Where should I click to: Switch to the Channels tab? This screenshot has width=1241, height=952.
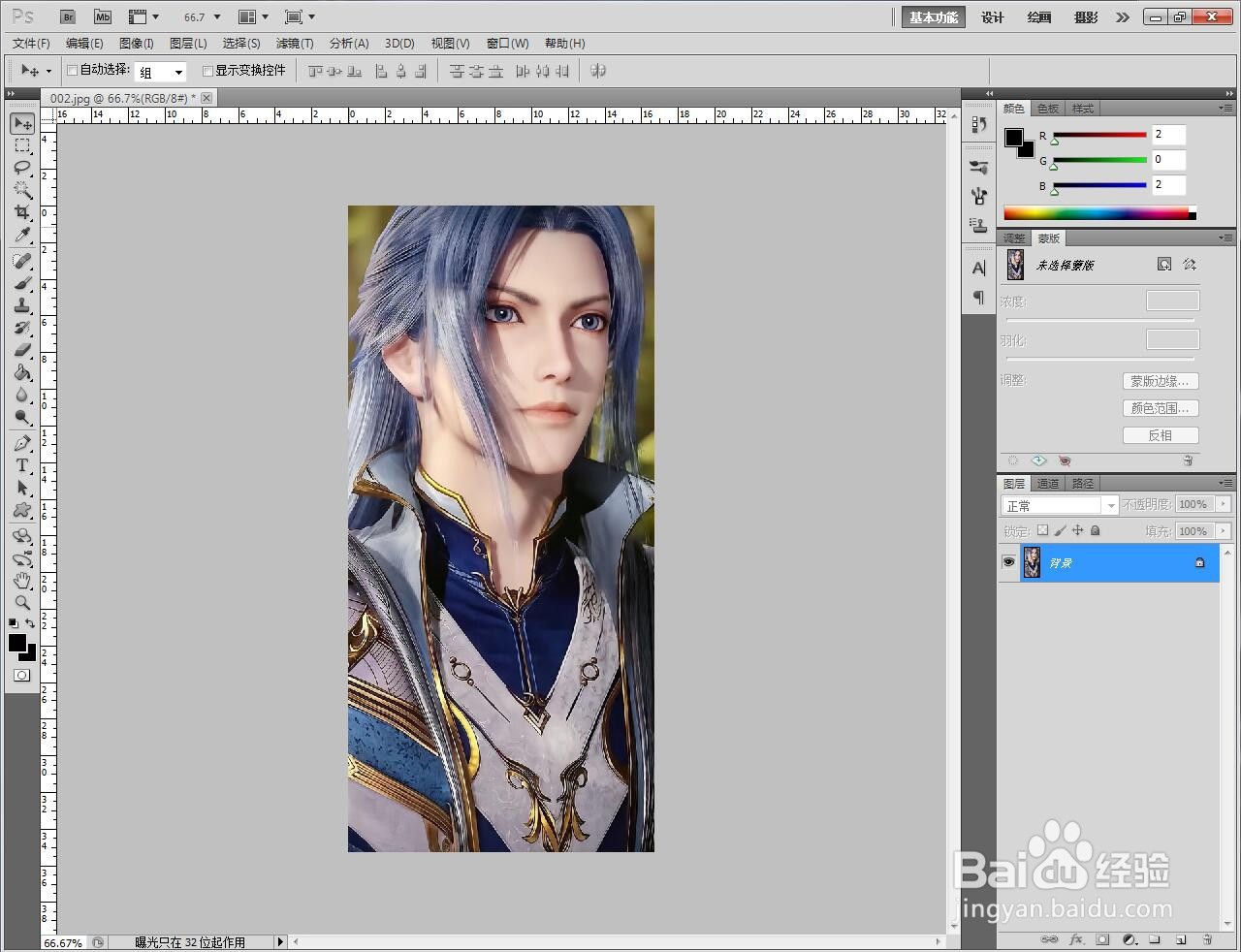(x=1048, y=483)
